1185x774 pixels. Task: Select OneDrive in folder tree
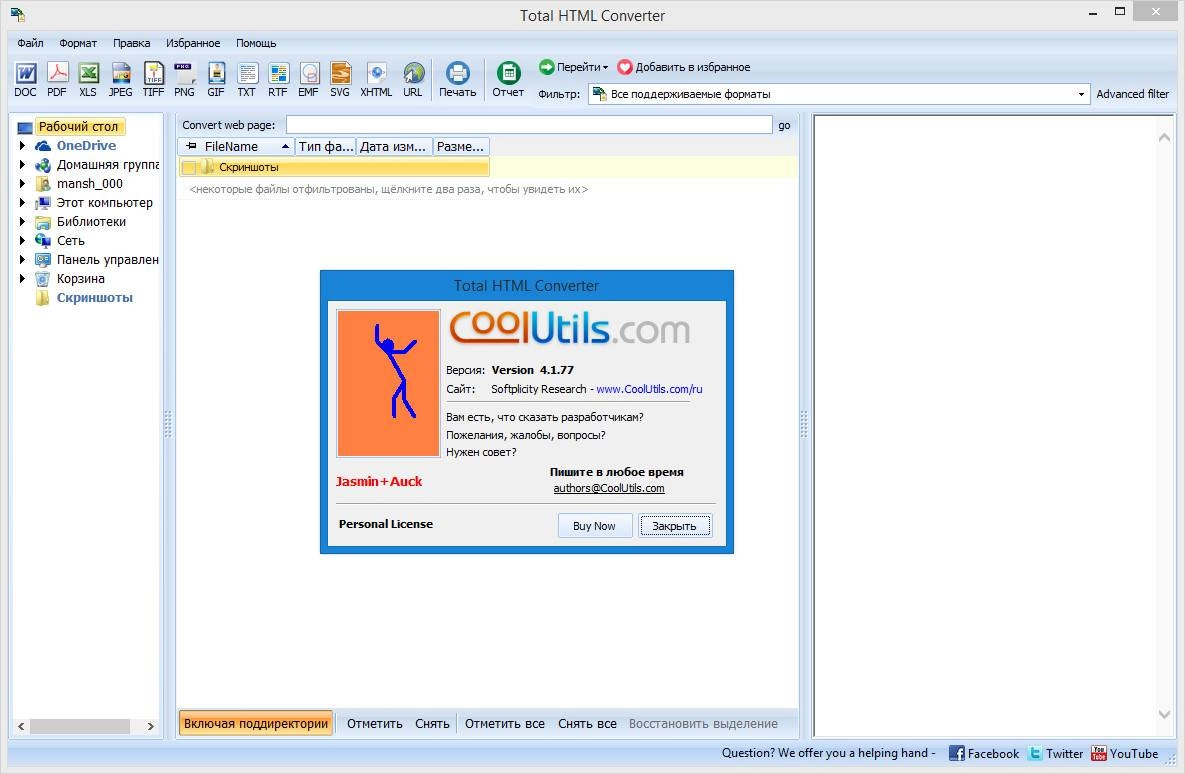86,146
